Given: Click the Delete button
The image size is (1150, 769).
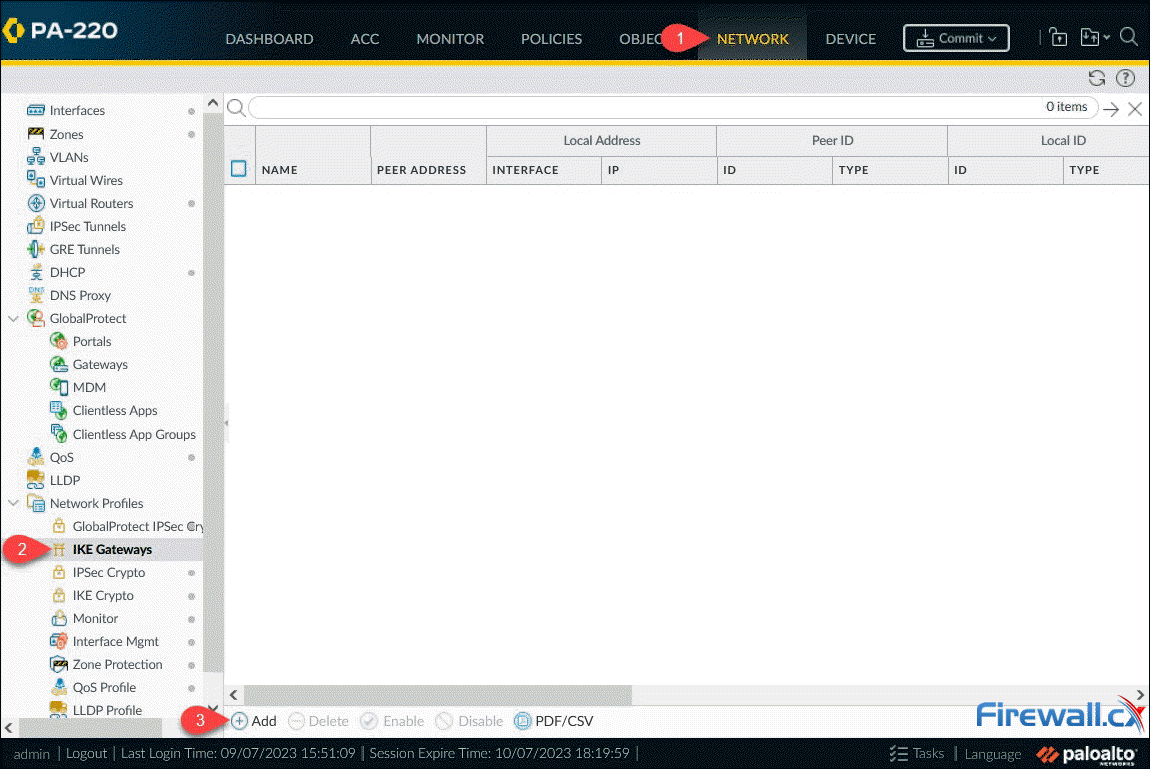Looking at the screenshot, I should tap(318, 721).
